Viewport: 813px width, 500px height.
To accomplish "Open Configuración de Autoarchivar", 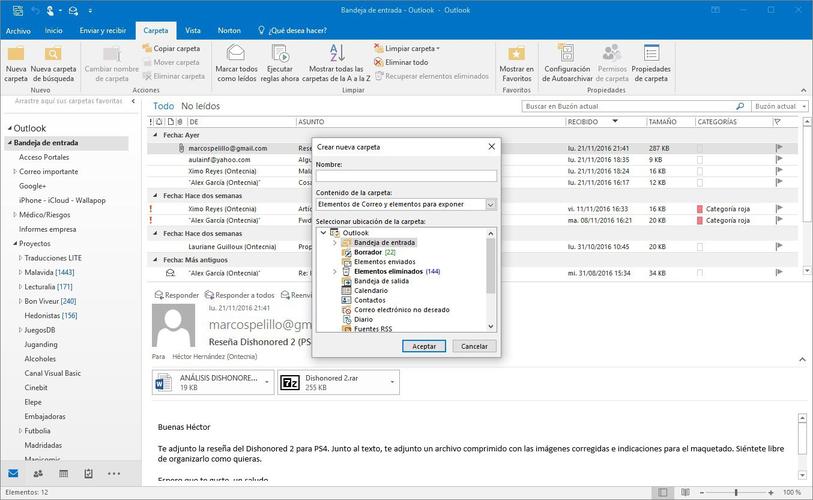I will click(x=567, y=63).
